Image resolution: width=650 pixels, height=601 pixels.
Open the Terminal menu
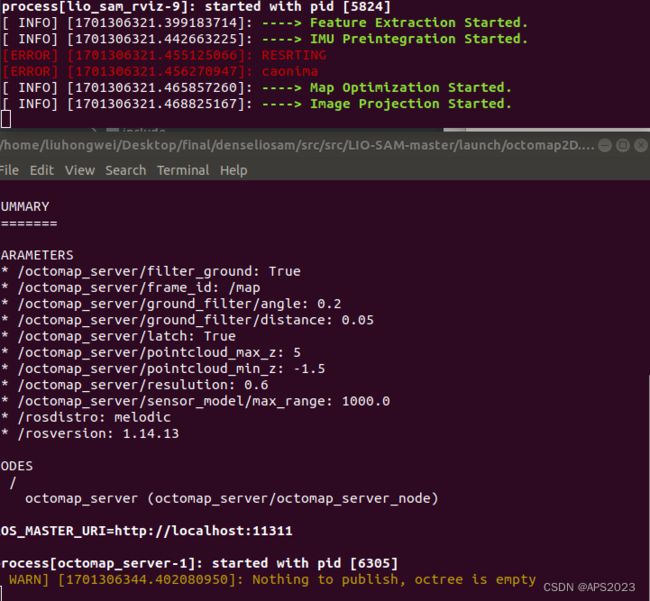coord(183,170)
